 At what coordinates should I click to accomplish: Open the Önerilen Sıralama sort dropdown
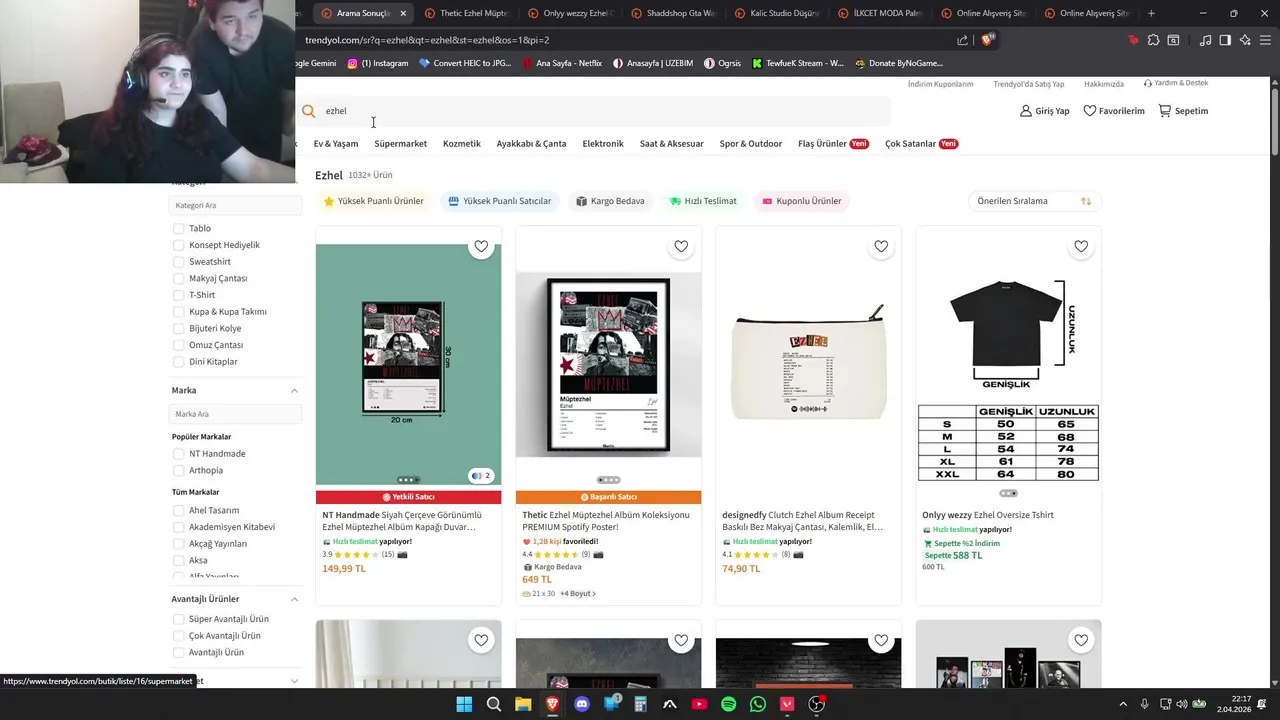(x=1035, y=201)
